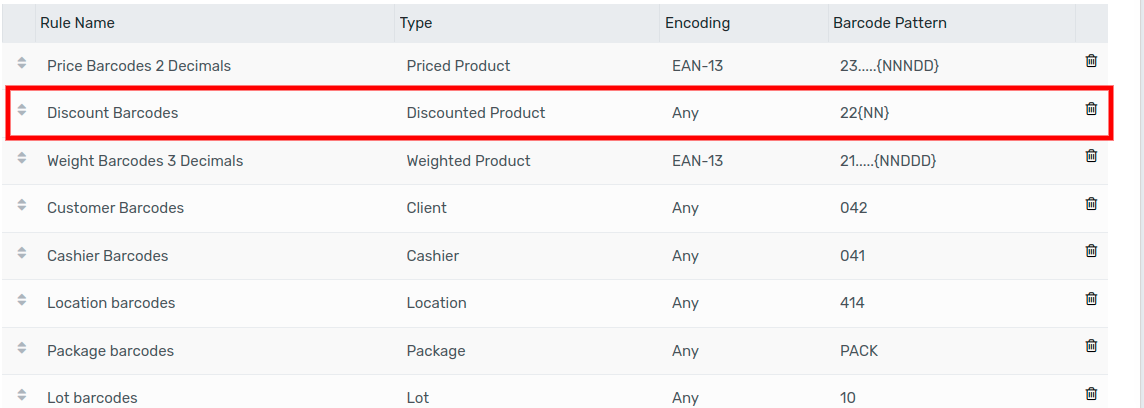Image resolution: width=1144 pixels, height=408 pixels.
Task: Click drag handle of Customer Barcodes row
Action: [22, 205]
